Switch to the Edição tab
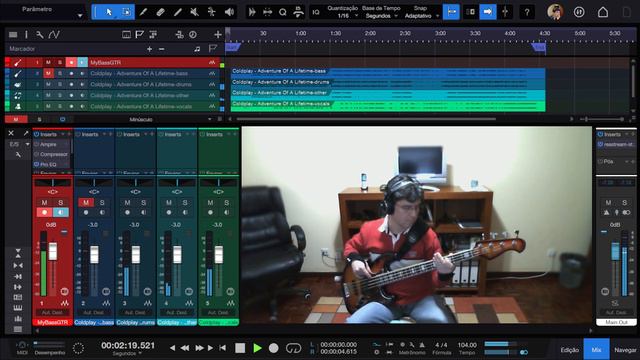 tap(569, 350)
